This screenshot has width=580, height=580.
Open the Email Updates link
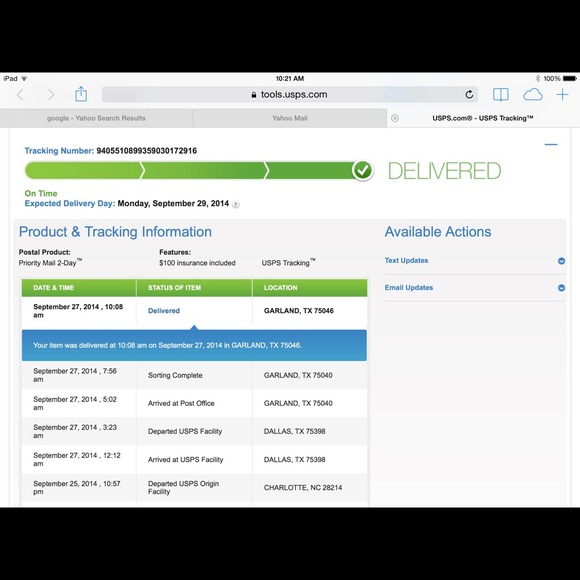tap(409, 287)
